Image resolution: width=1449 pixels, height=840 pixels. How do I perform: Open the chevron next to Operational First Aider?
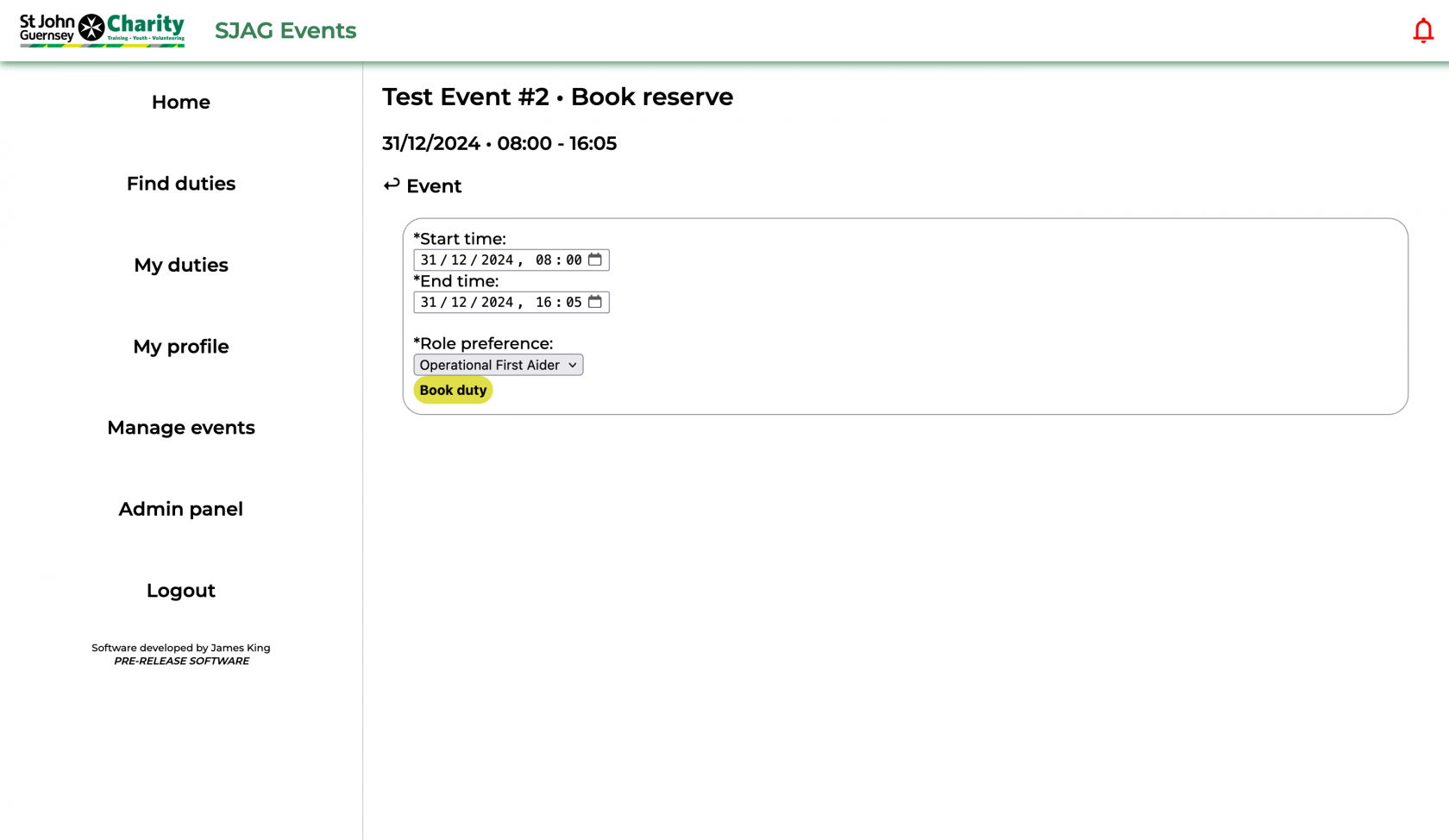coord(572,365)
